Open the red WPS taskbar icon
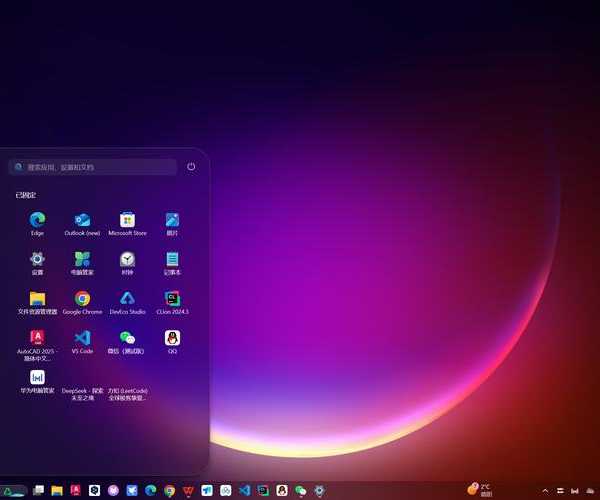Image resolution: width=600 pixels, height=500 pixels. 188,490
